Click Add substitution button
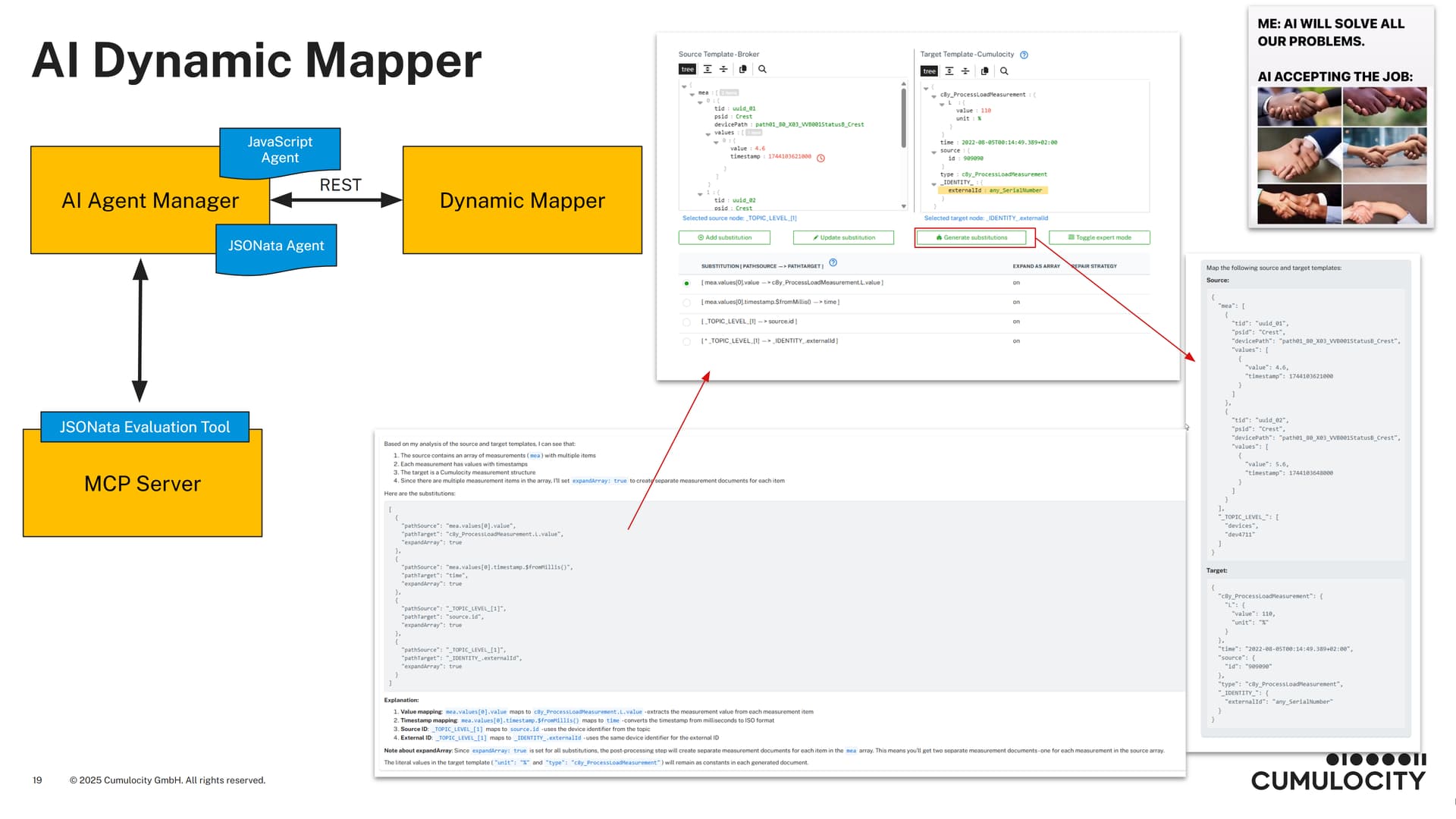 coord(724,237)
